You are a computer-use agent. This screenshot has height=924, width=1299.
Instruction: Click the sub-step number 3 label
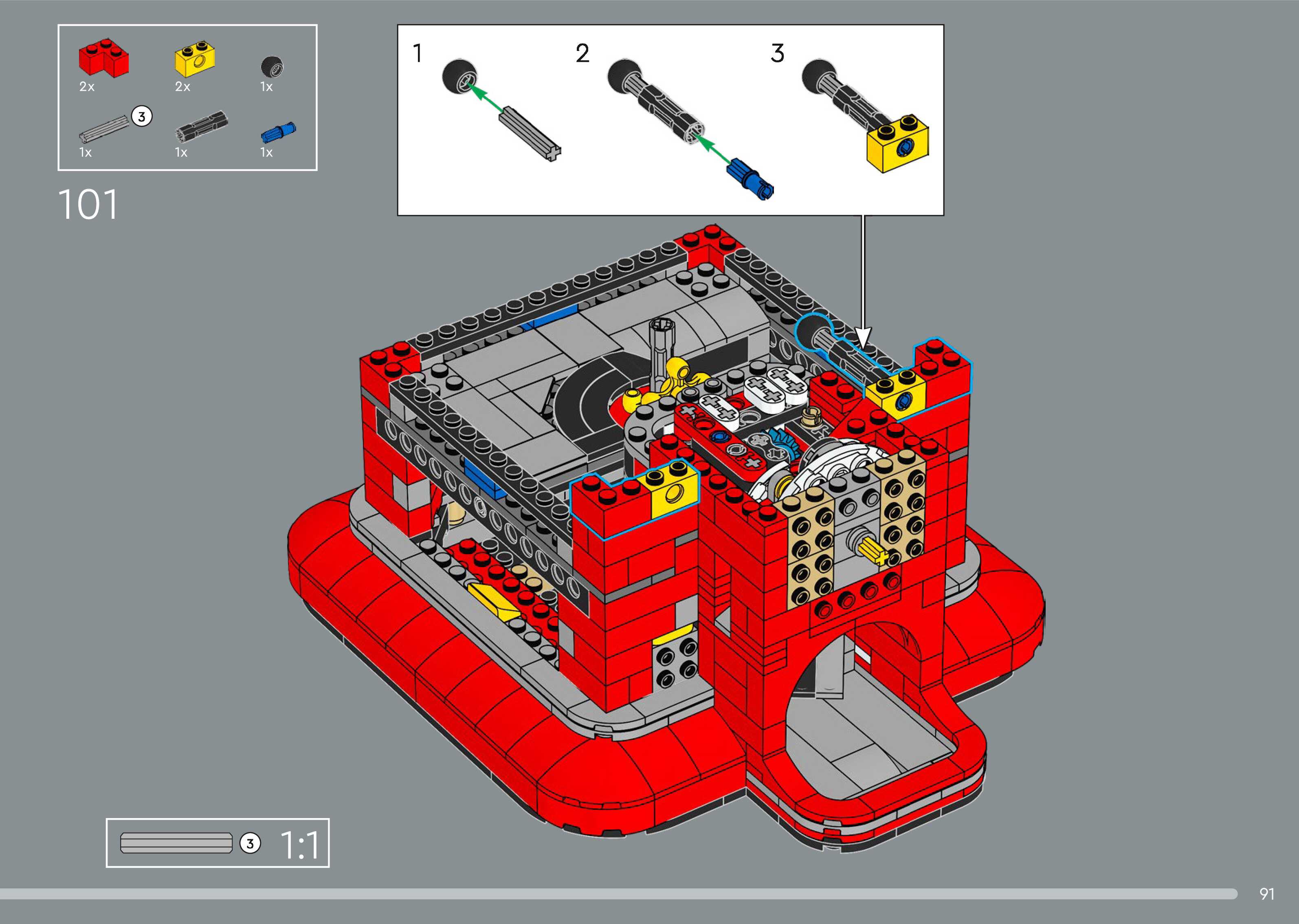pyautogui.click(x=778, y=53)
